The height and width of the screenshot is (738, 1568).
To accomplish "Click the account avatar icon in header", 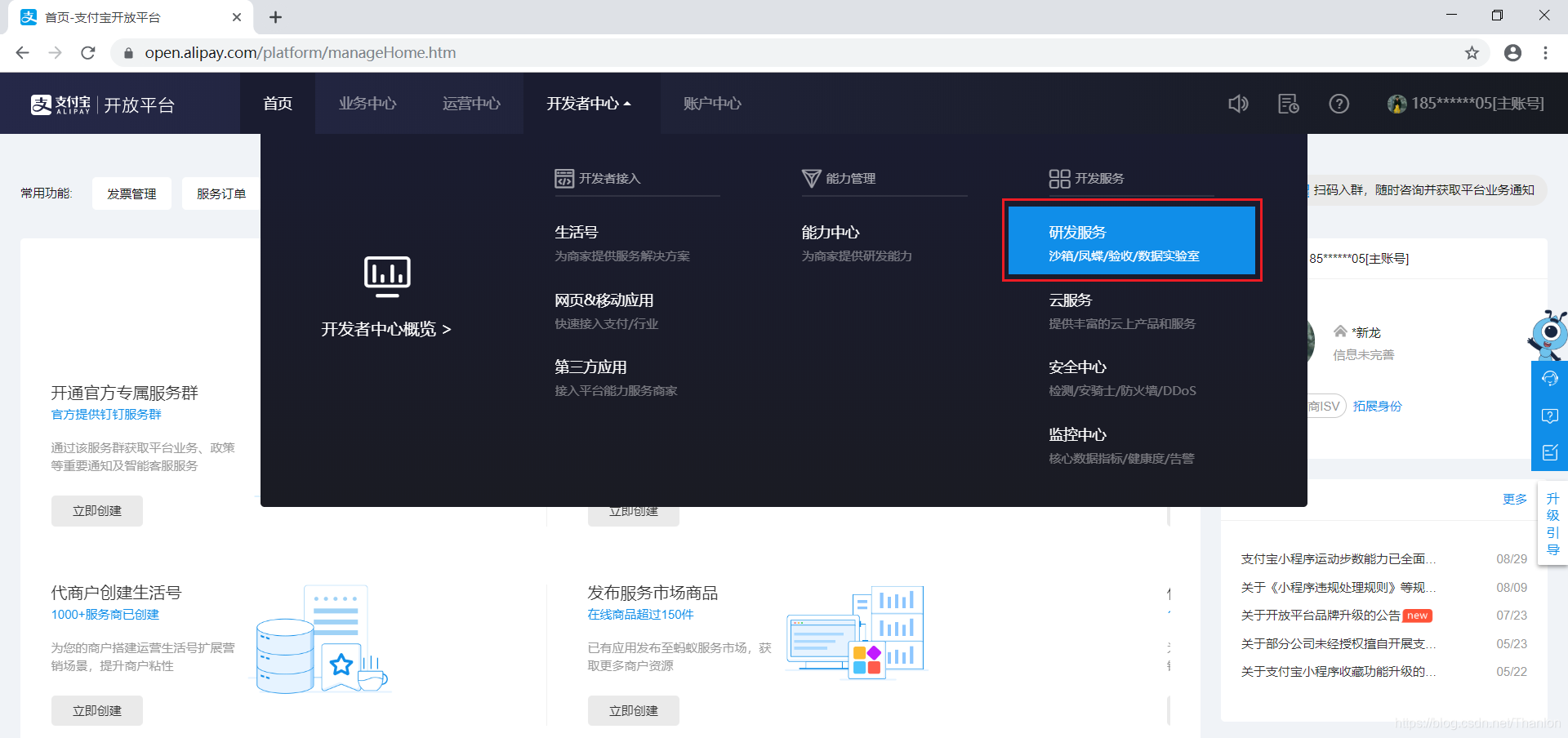I will pos(1397,104).
